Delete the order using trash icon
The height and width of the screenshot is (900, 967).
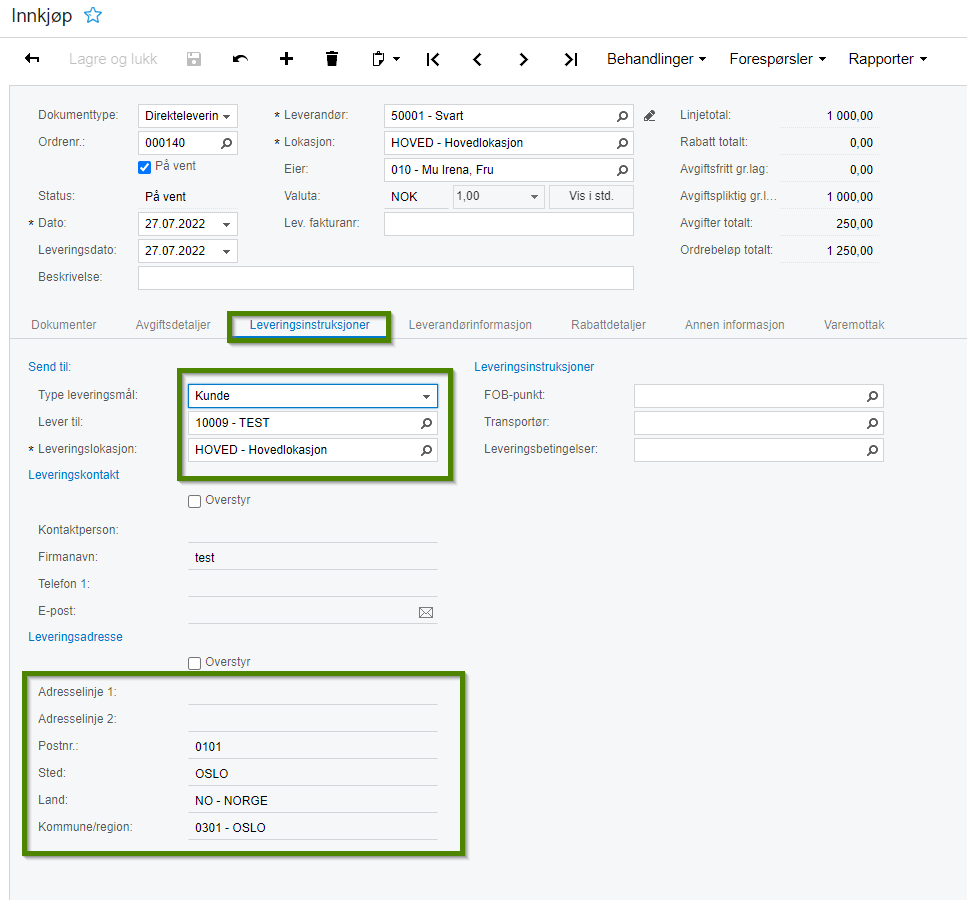click(332, 59)
